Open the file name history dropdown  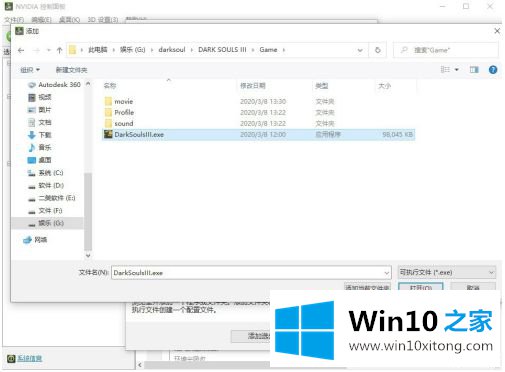tap(387, 273)
